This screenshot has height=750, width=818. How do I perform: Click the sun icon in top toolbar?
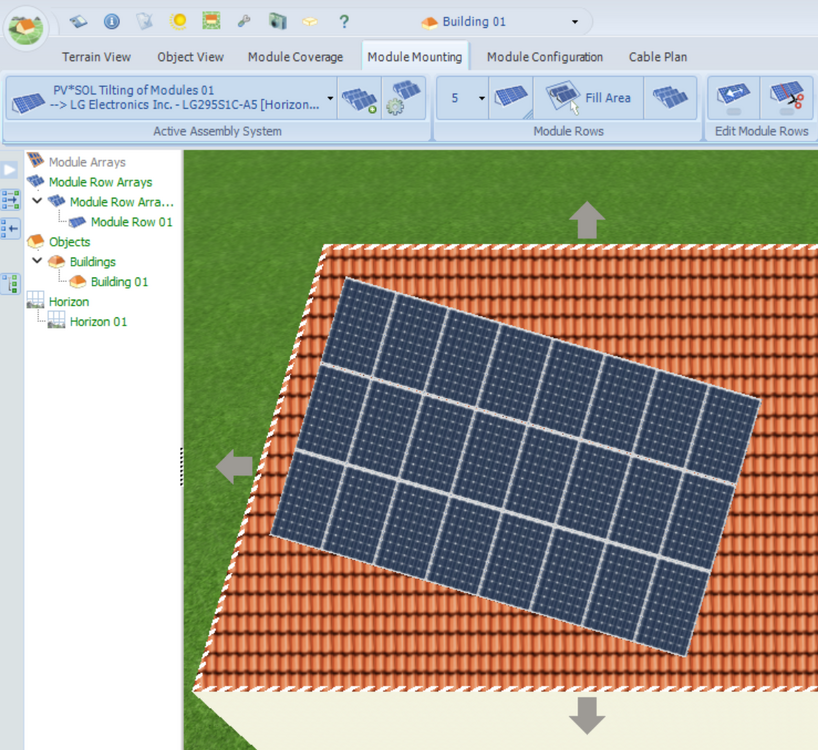pos(178,21)
